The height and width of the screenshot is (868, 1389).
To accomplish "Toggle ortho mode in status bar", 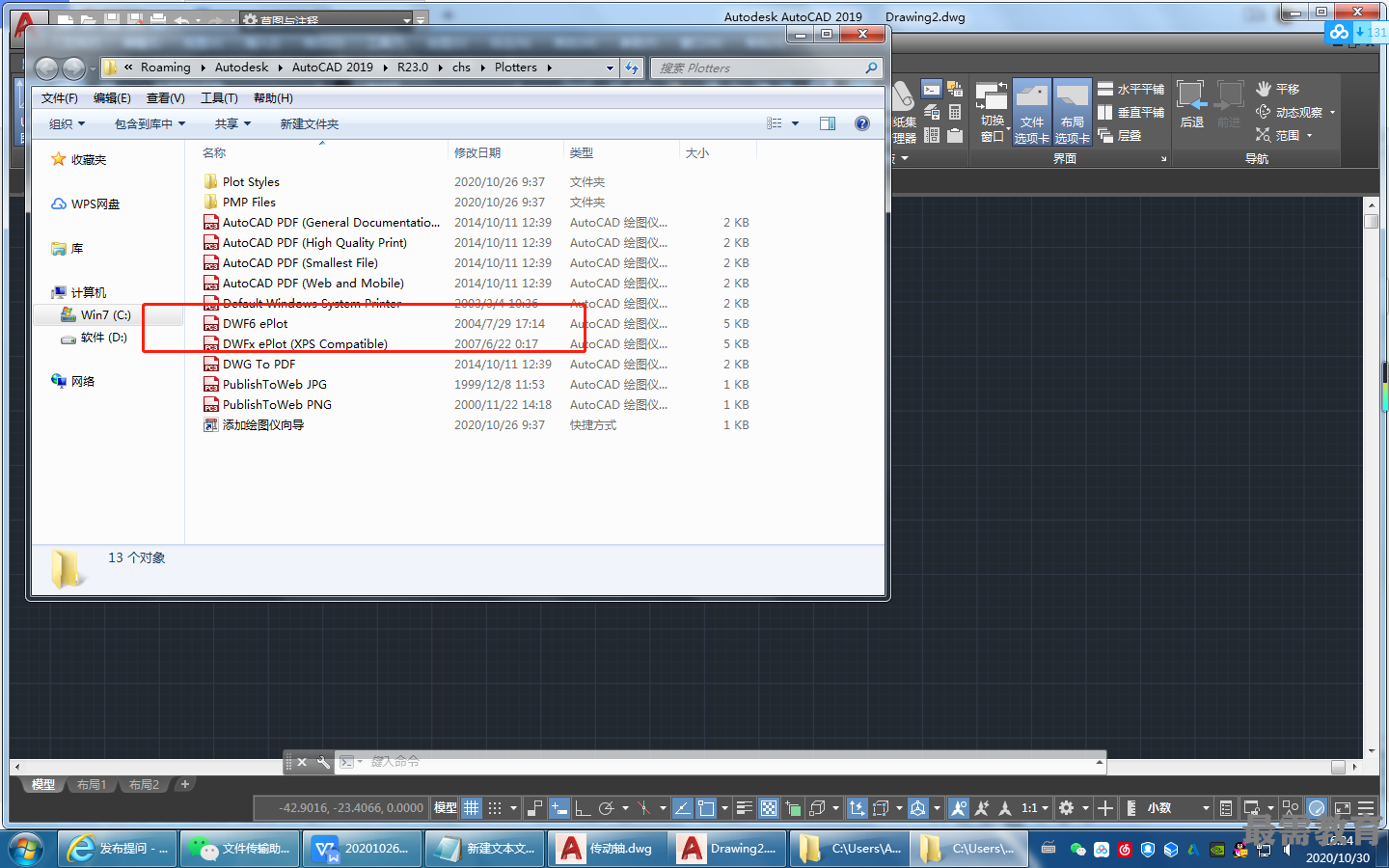I will [x=583, y=808].
